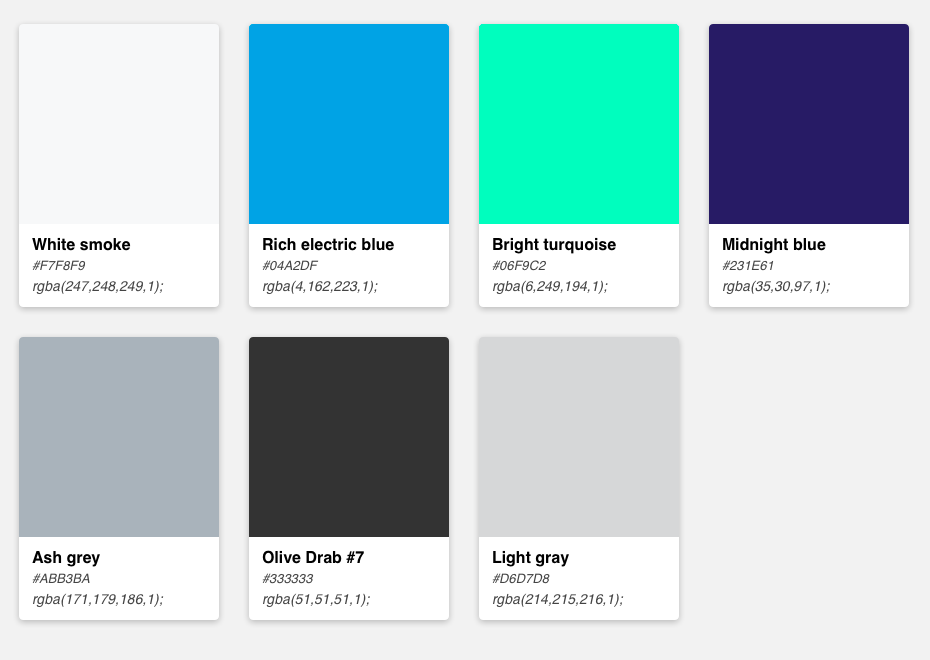Select the Rich electric blue swatch
The height and width of the screenshot is (660, 930).
[349, 124]
